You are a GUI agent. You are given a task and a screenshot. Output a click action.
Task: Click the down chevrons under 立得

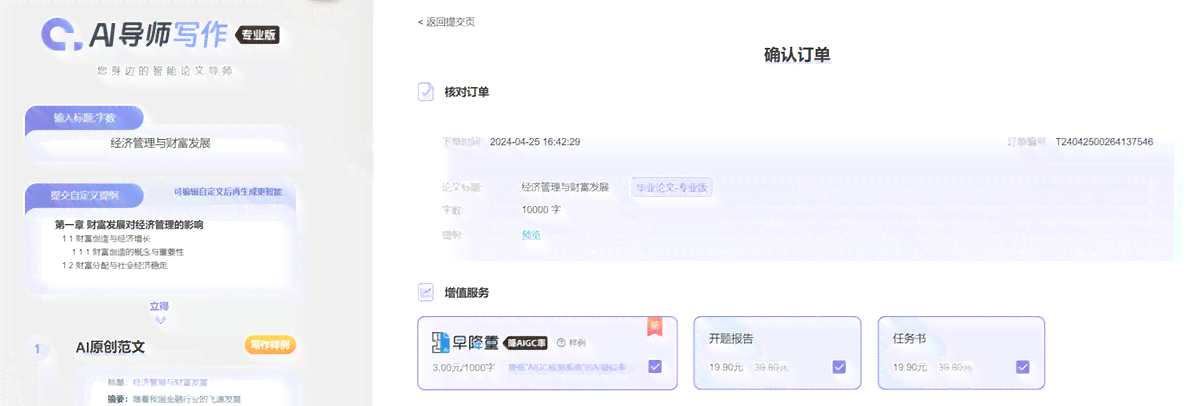point(159,320)
